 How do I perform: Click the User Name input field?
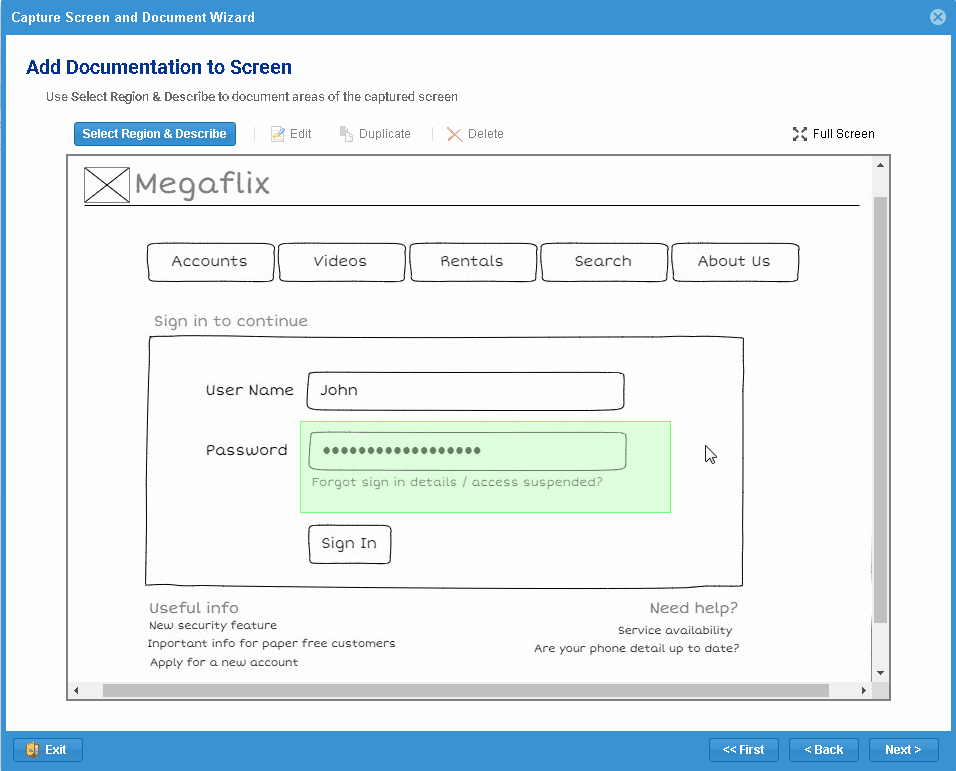pos(465,391)
